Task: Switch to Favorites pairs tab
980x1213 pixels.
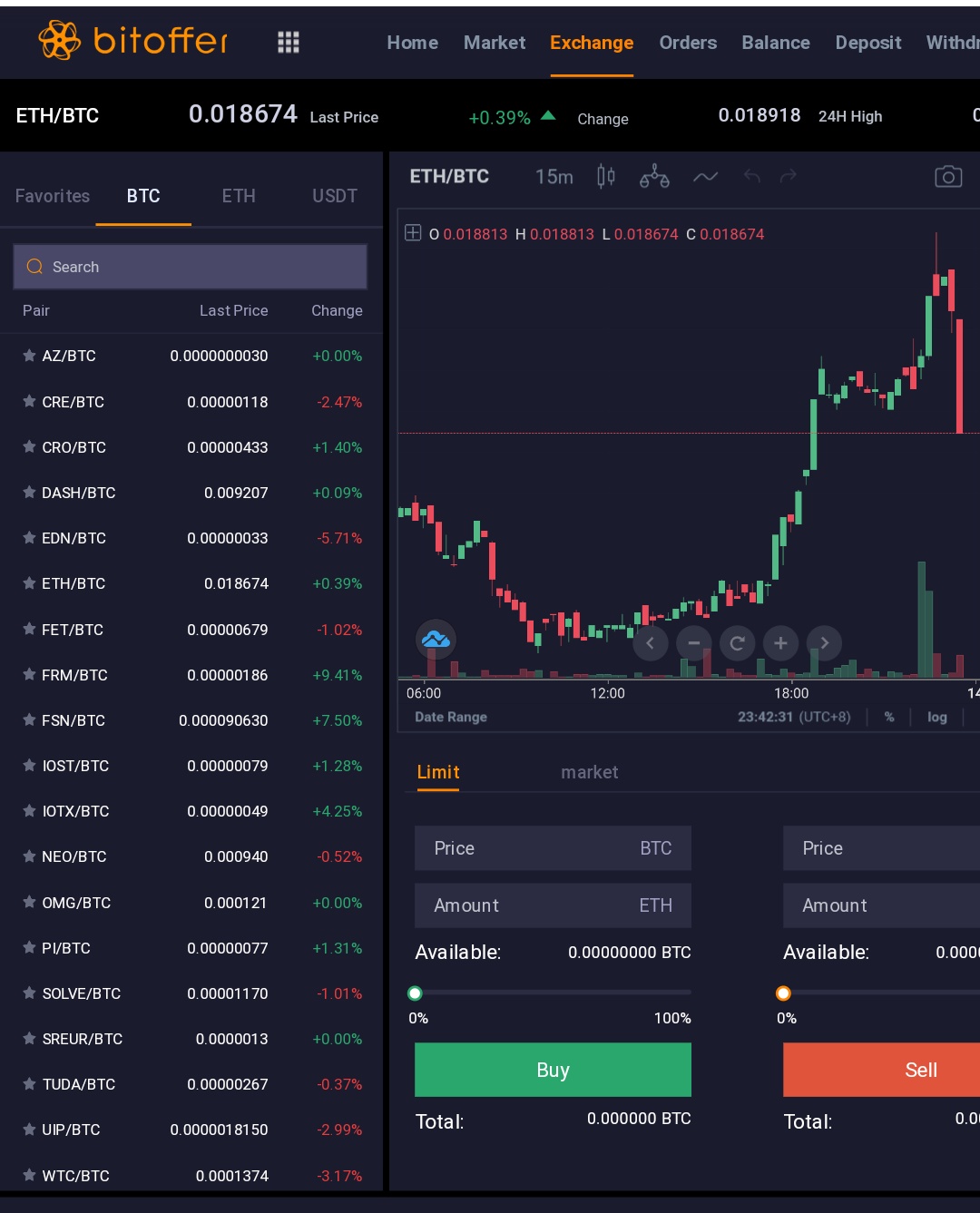Action: pyautogui.click(x=53, y=196)
